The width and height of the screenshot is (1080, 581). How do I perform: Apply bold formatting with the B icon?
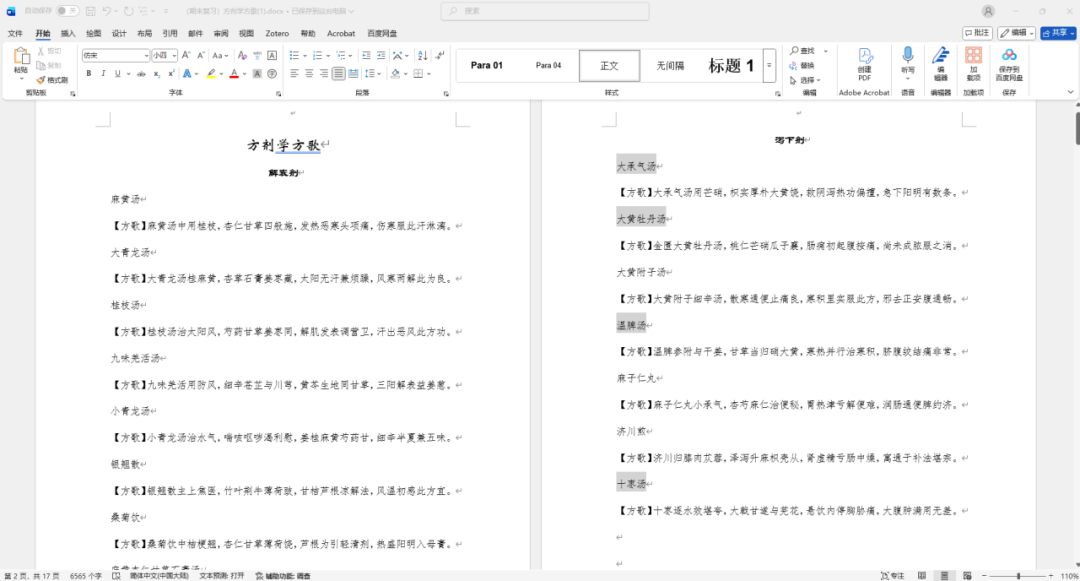coord(89,74)
